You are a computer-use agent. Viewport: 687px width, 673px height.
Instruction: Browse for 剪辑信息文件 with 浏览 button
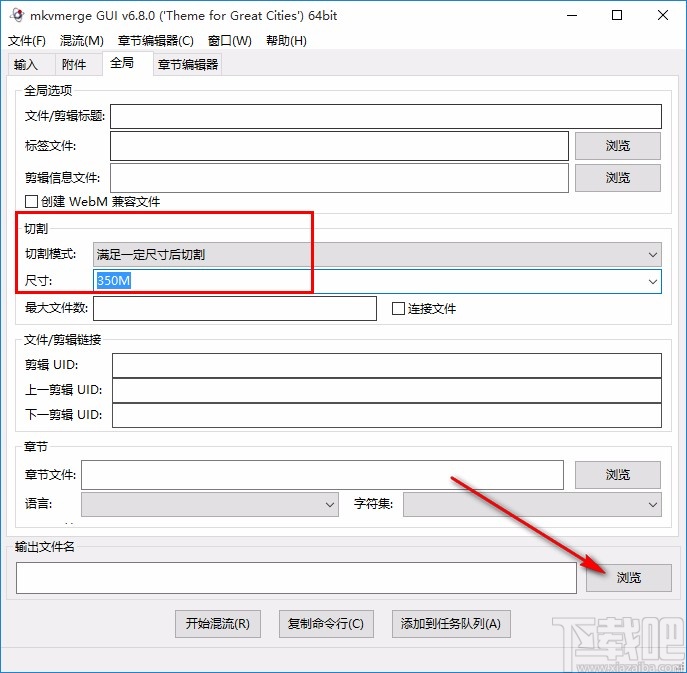pos(617,178)
